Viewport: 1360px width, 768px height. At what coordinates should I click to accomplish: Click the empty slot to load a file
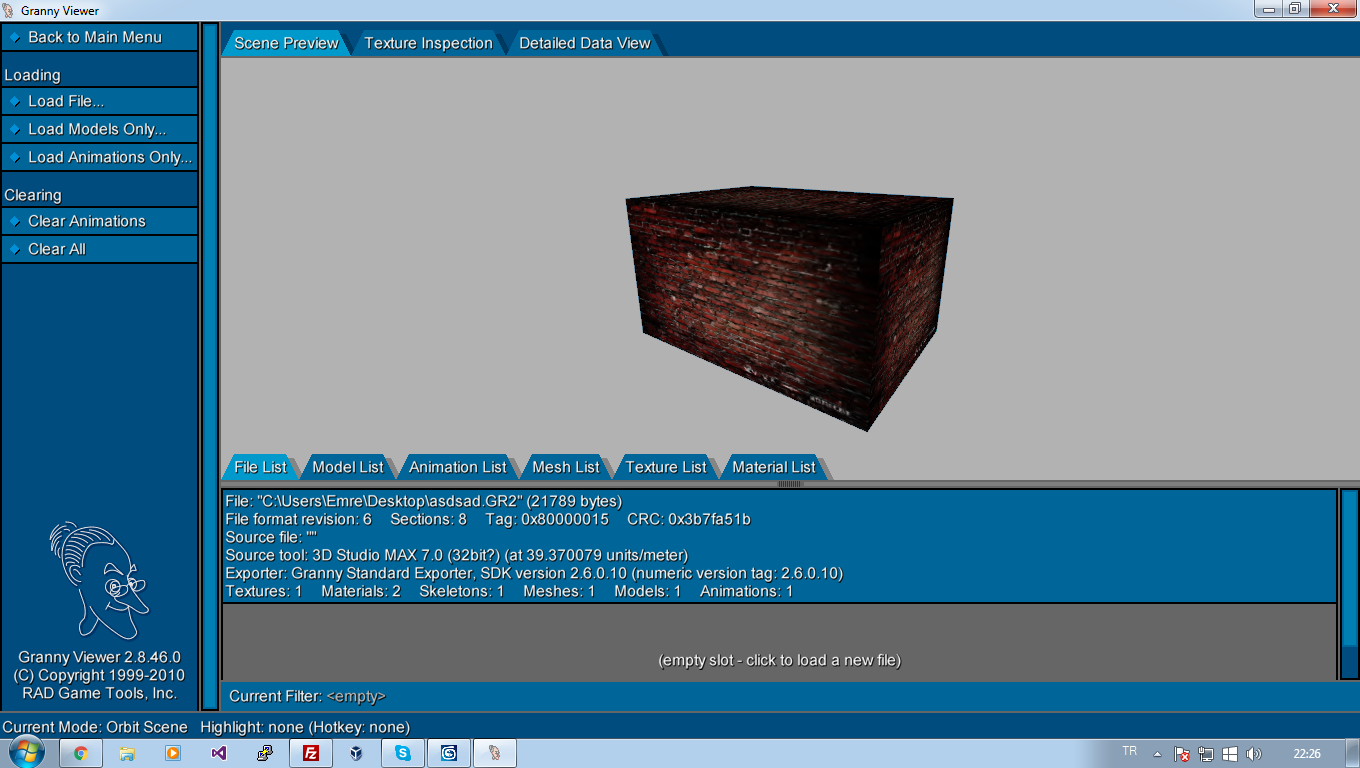click(779, 641)
